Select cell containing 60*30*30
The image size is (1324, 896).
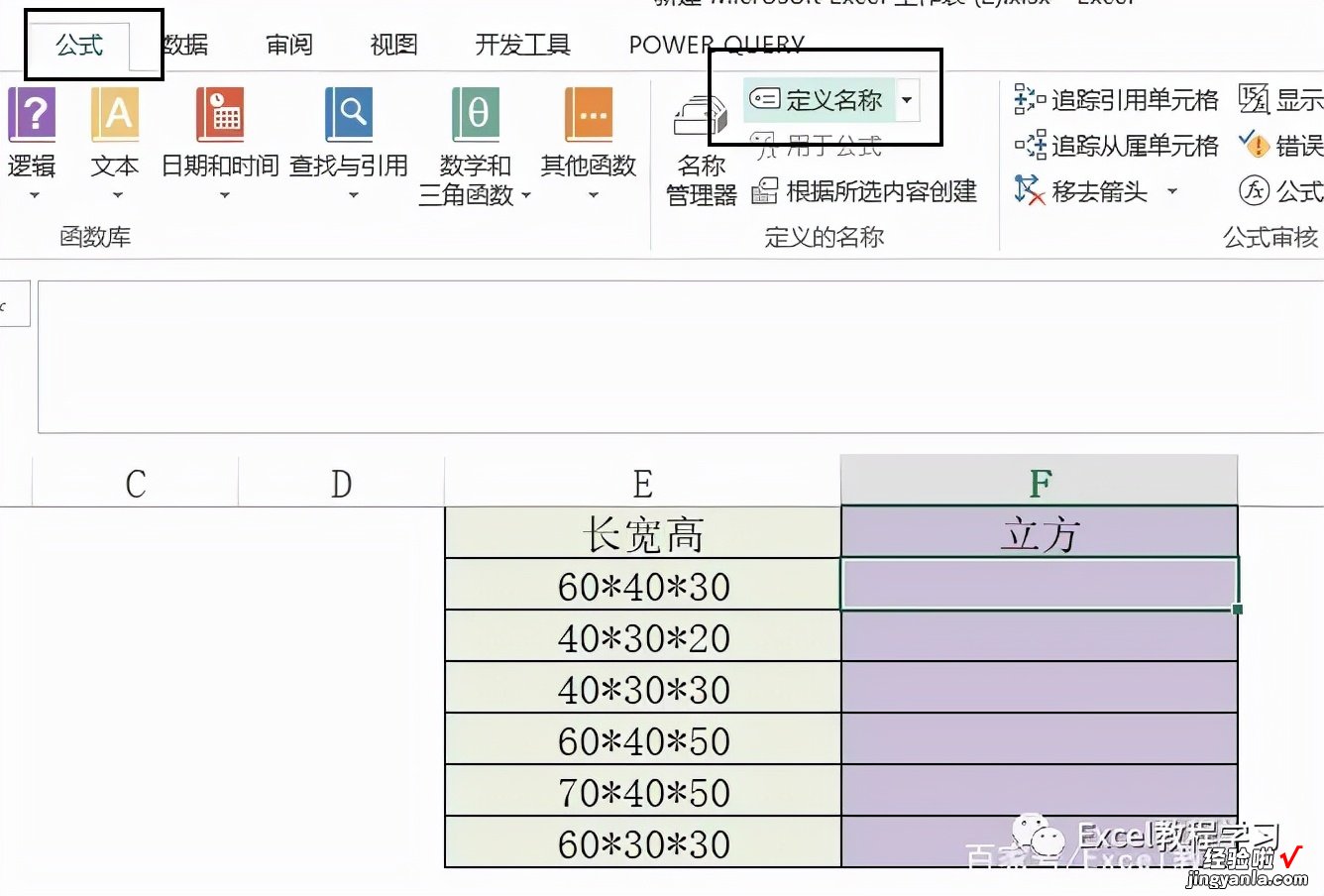[x=643, y=842]
